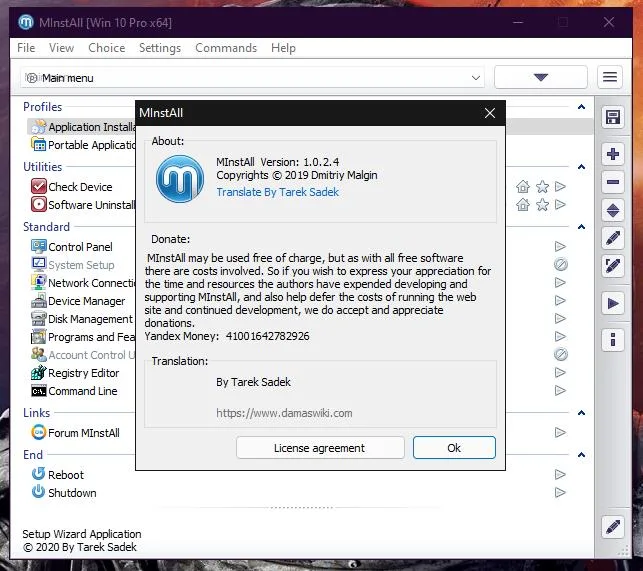Viewport: 643px width, 571px height.
Task: Toggle the disabled circle on System Setup
Action: 561,264
